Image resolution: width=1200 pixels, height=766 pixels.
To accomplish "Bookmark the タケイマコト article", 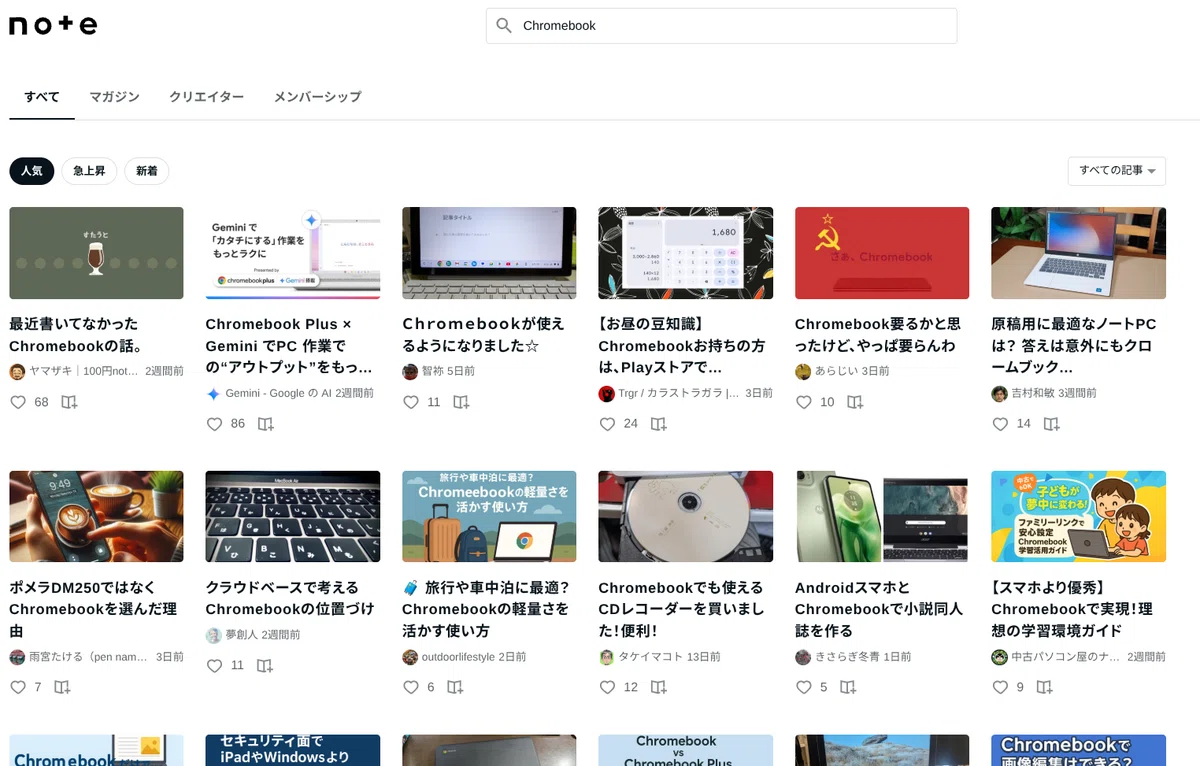I will click(x=658, y=688).
